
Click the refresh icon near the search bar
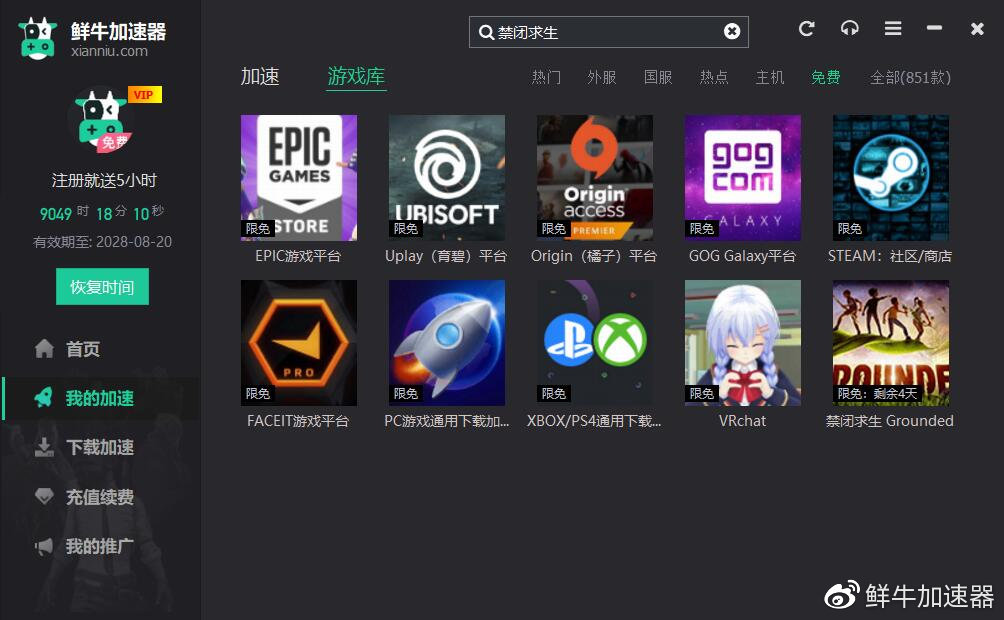[806, 29]
